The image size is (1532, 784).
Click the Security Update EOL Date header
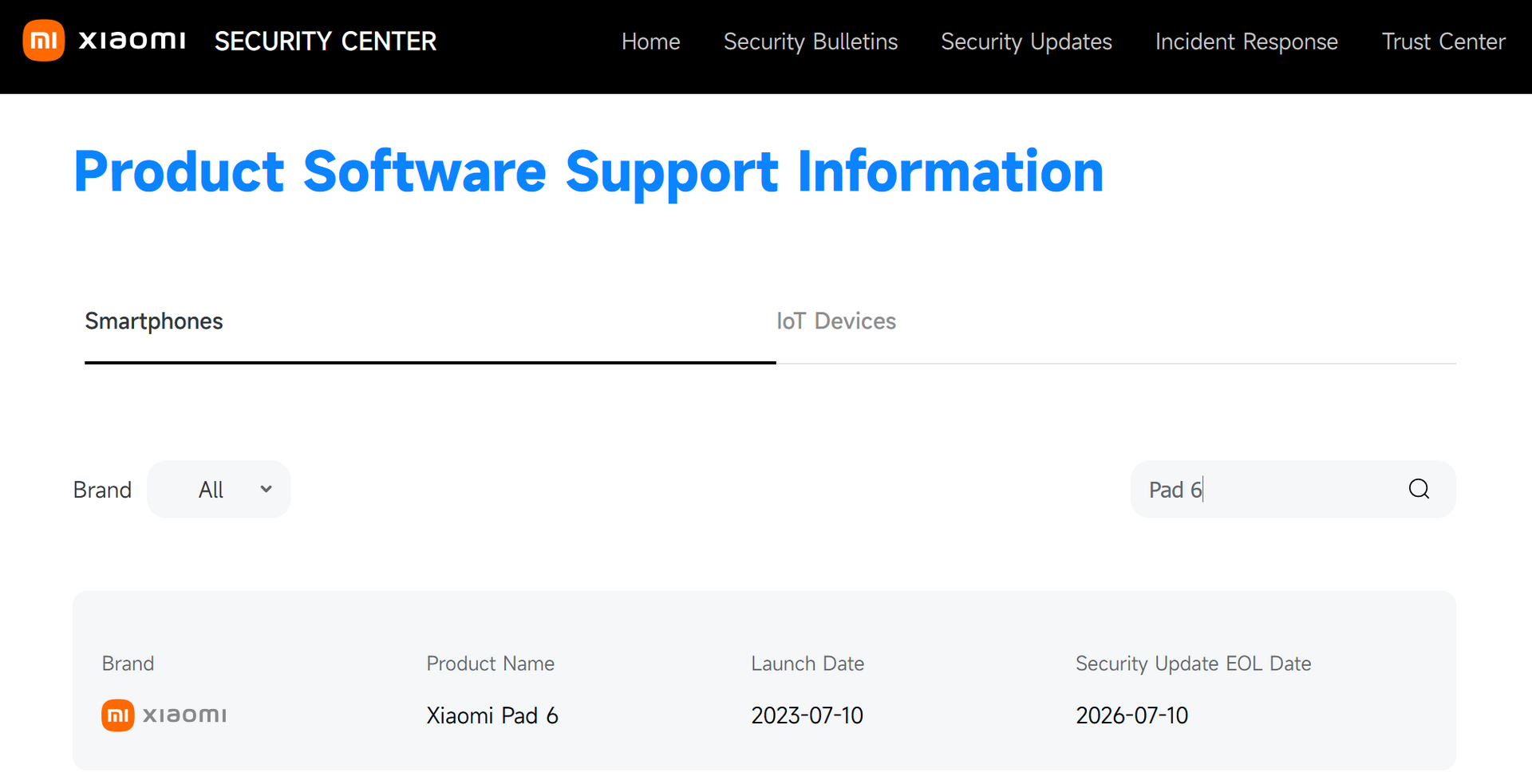tap(1193, 664)
